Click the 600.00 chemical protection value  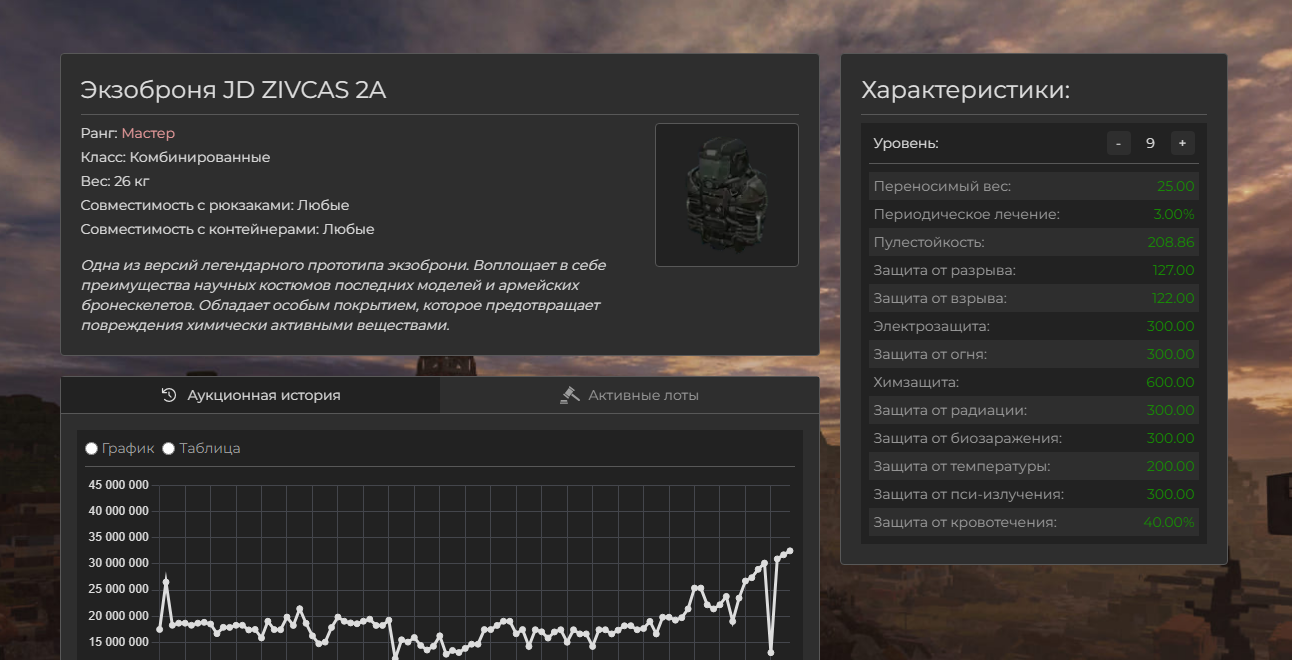point(1171,382)
